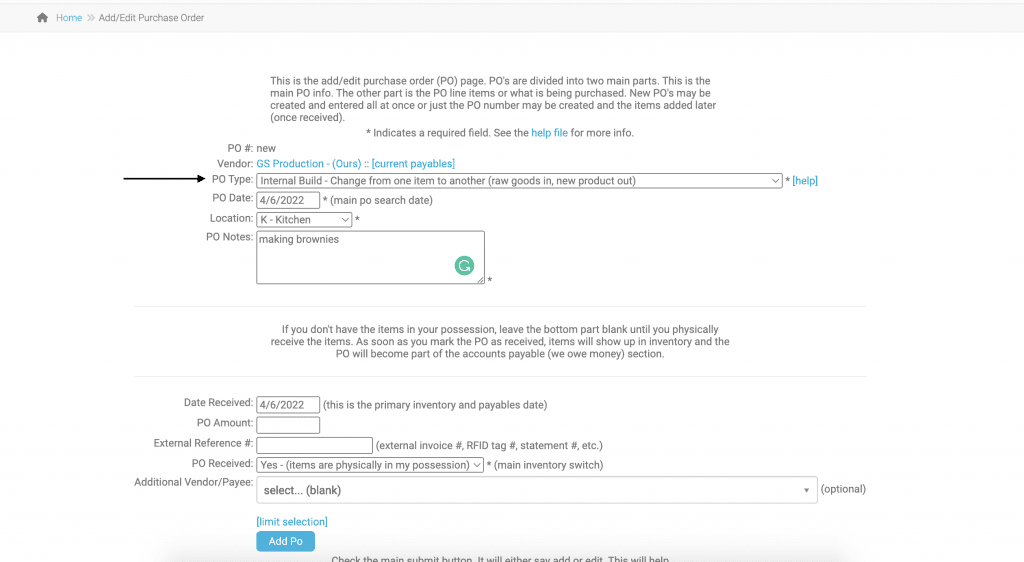Open the Additional Vendor/Payee select box
This screenshot has height=562, width=1024.
pyautogui.click(x=537, y=490)
